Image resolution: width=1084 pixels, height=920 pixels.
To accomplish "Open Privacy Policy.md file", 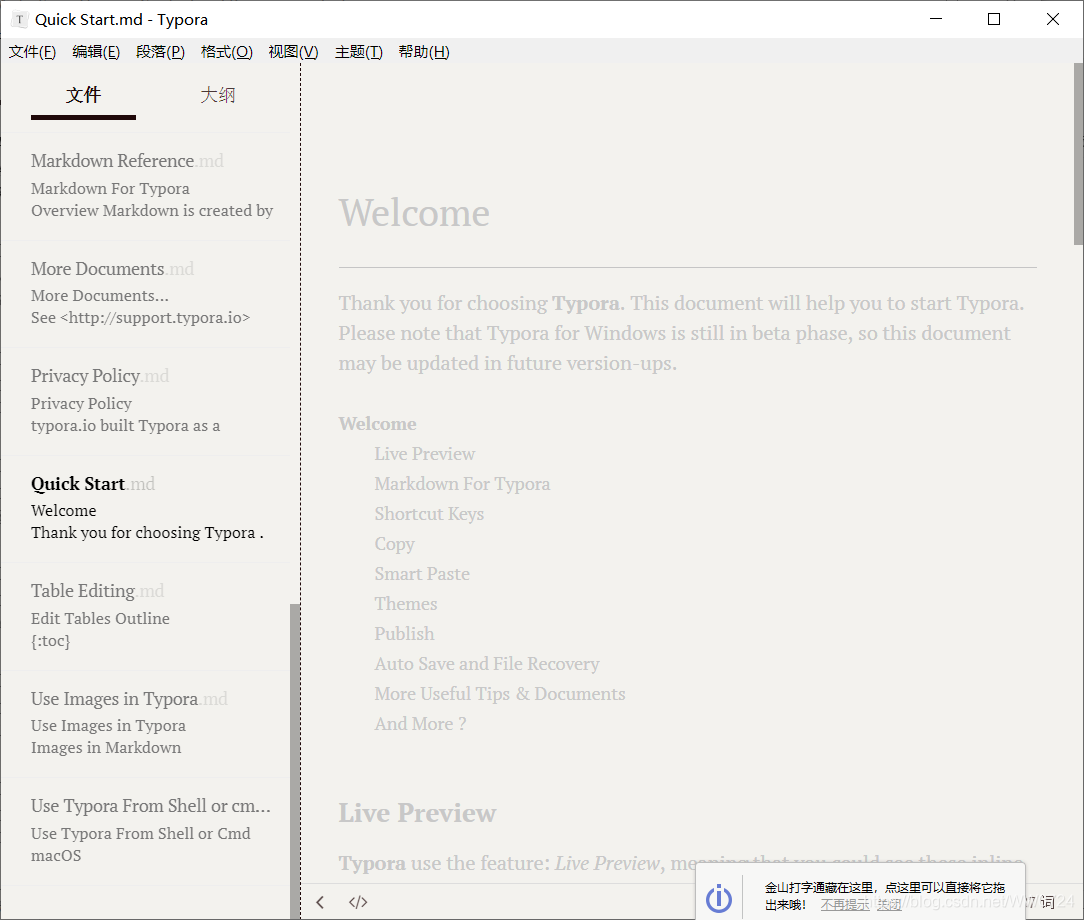I will [145, 401].
